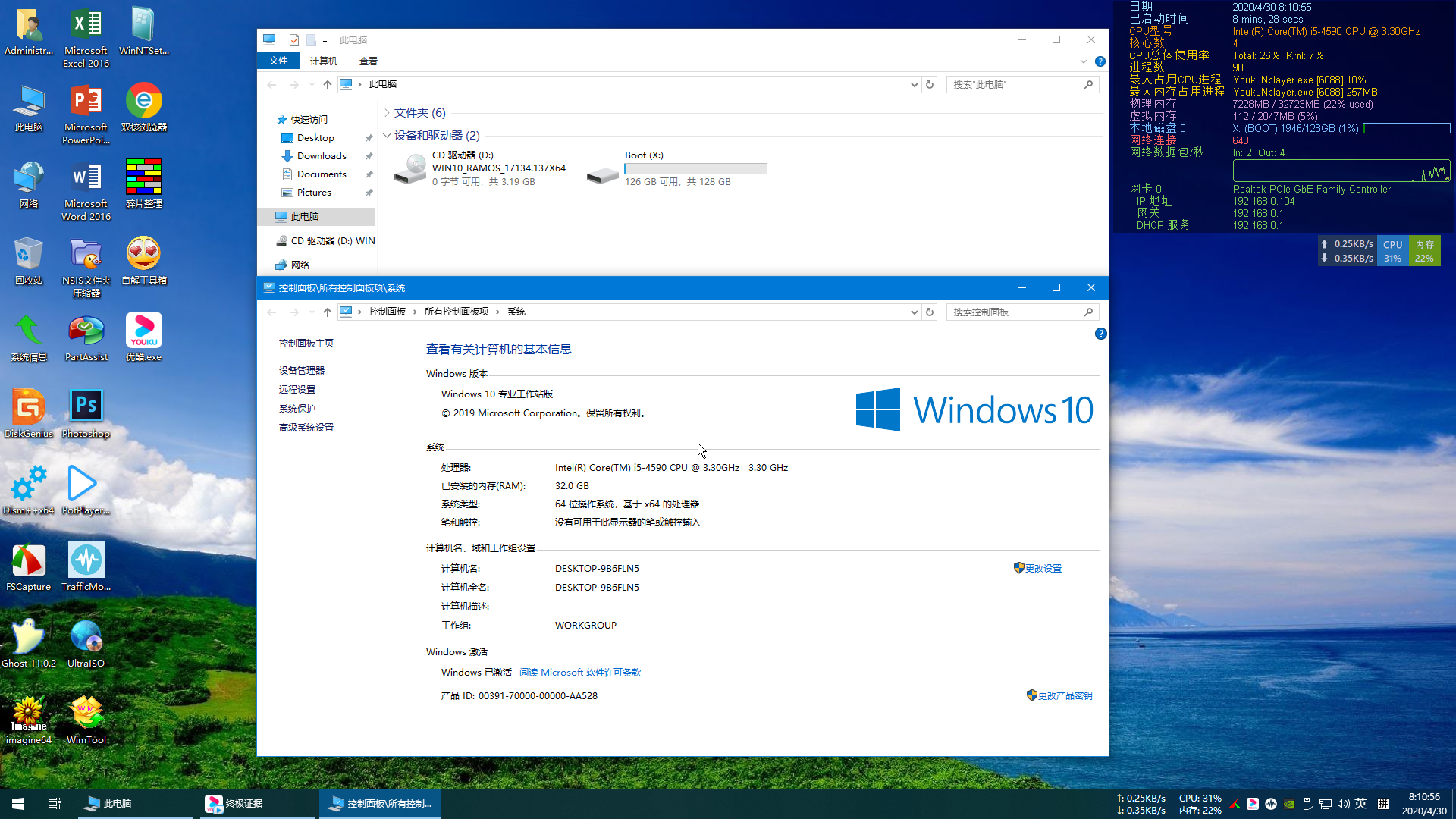Image resolution: width=1456 pixels, height=819 pixels.
Task: Launch Photoshop desktop icon
Action: point(86,414)
